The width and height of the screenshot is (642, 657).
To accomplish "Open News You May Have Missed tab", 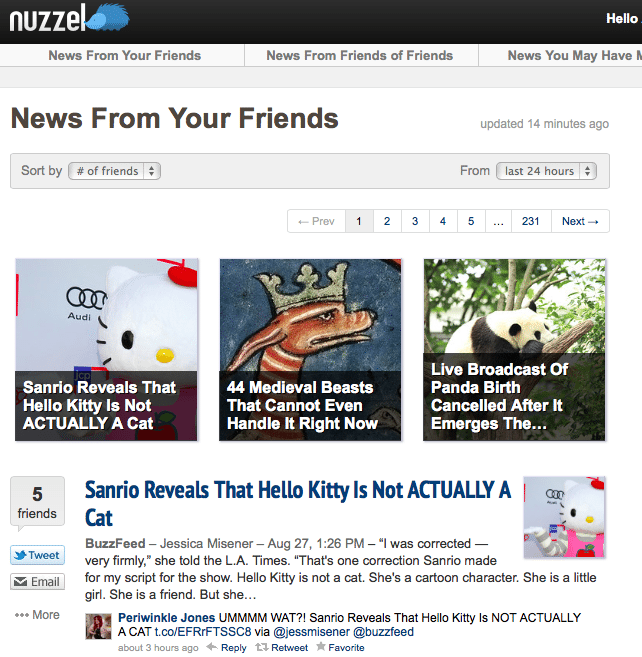I will coord(575,55).
